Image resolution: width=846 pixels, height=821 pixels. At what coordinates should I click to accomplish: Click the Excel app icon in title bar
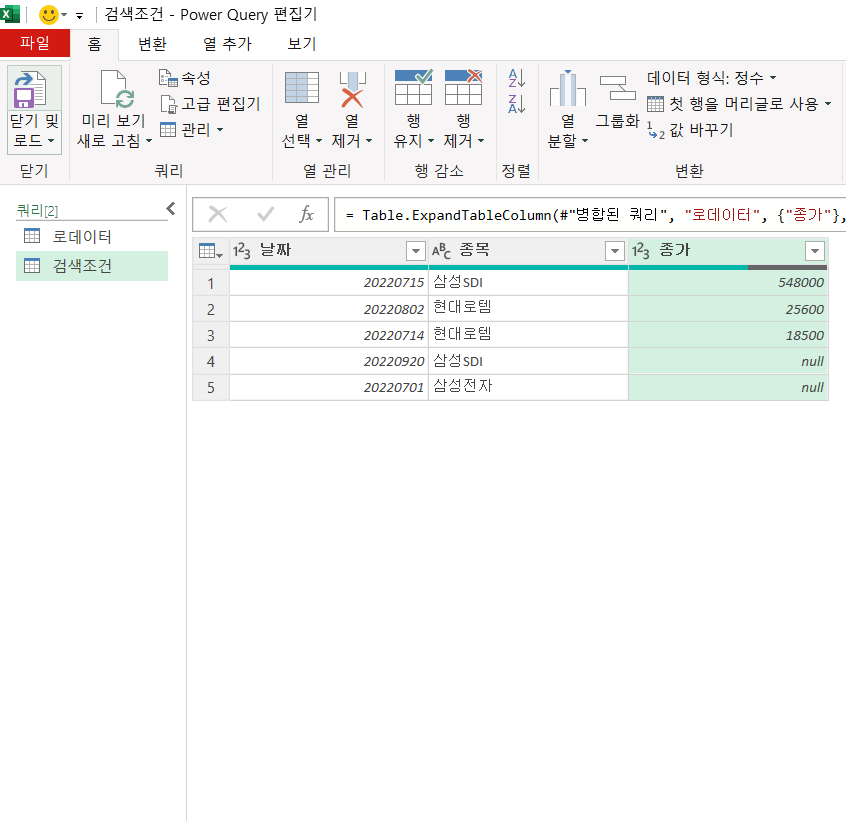click(10, 14)
